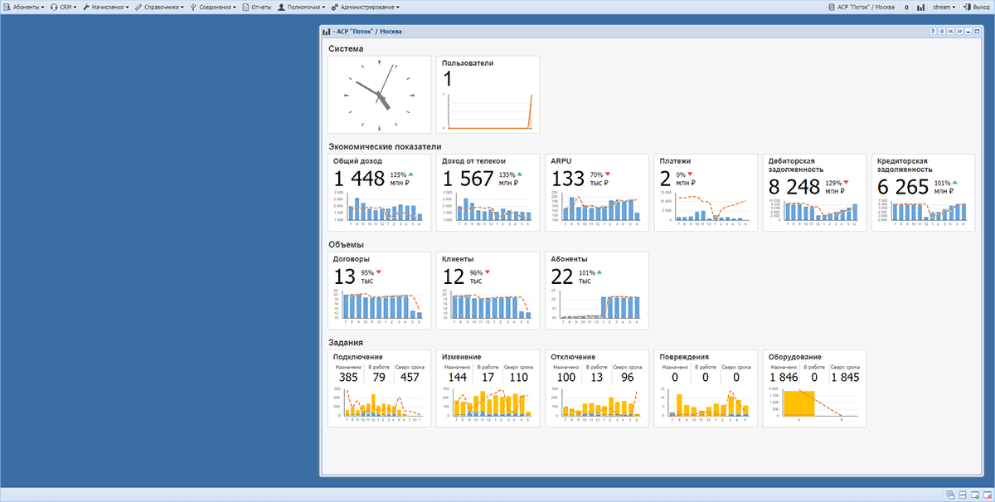This screenshot has width=995, height=502.
Task: Open the Абоненты menu
Action: pos(24,7)
